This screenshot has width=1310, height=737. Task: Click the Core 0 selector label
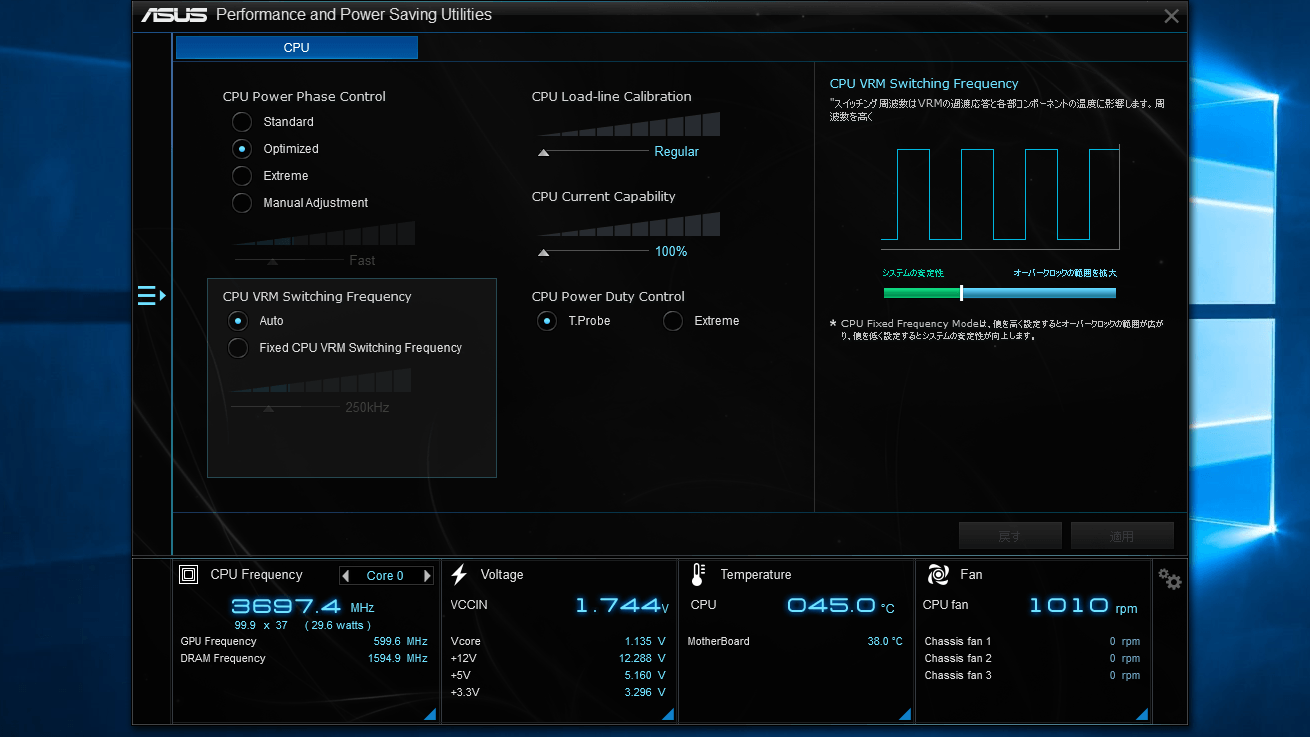click(385, 576)
